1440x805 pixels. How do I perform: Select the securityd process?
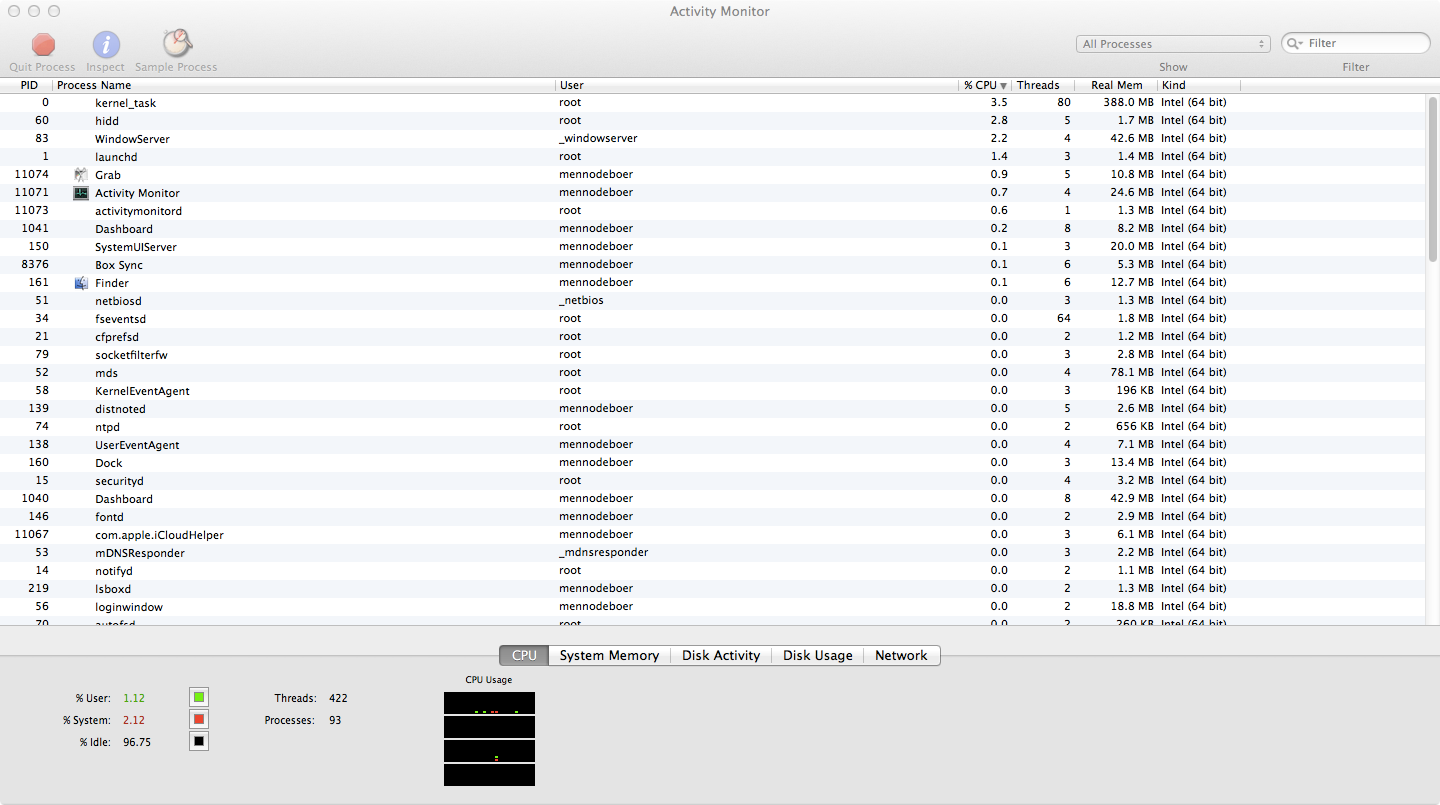[x=713, y=481]
